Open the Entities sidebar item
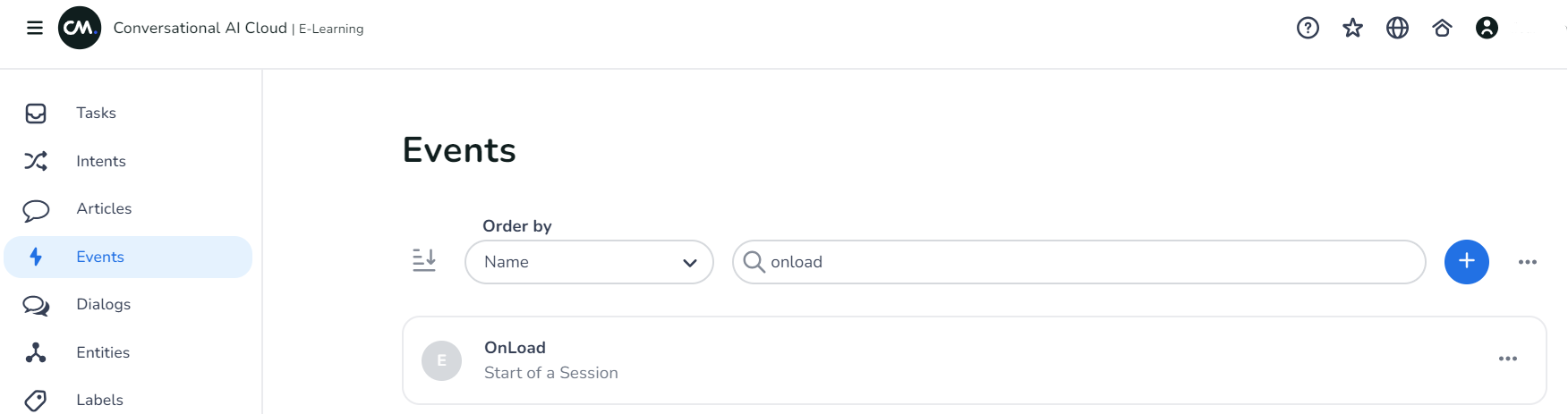 [x=103, y=352]
